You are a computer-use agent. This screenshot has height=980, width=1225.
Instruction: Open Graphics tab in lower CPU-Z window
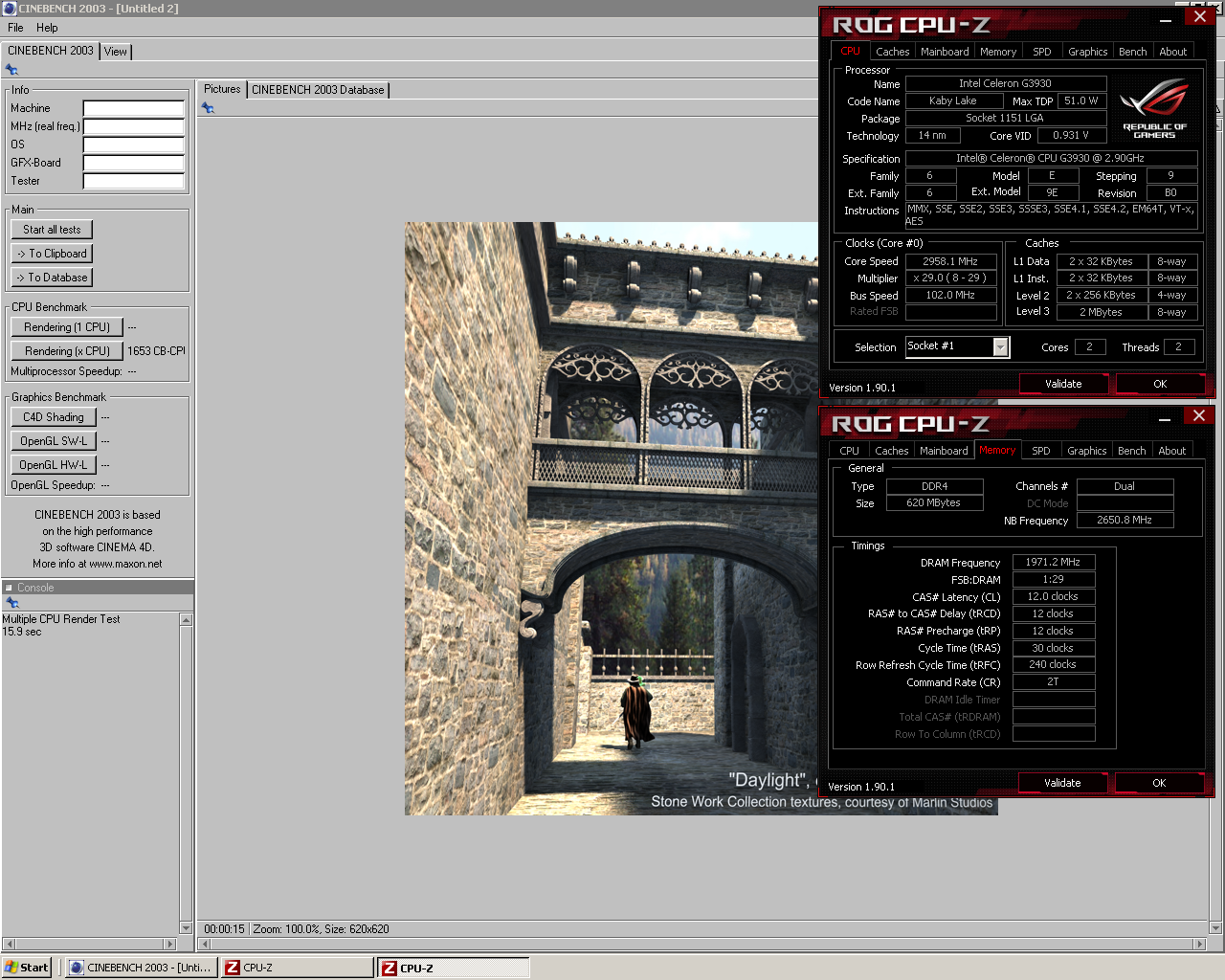(1087, 451)
